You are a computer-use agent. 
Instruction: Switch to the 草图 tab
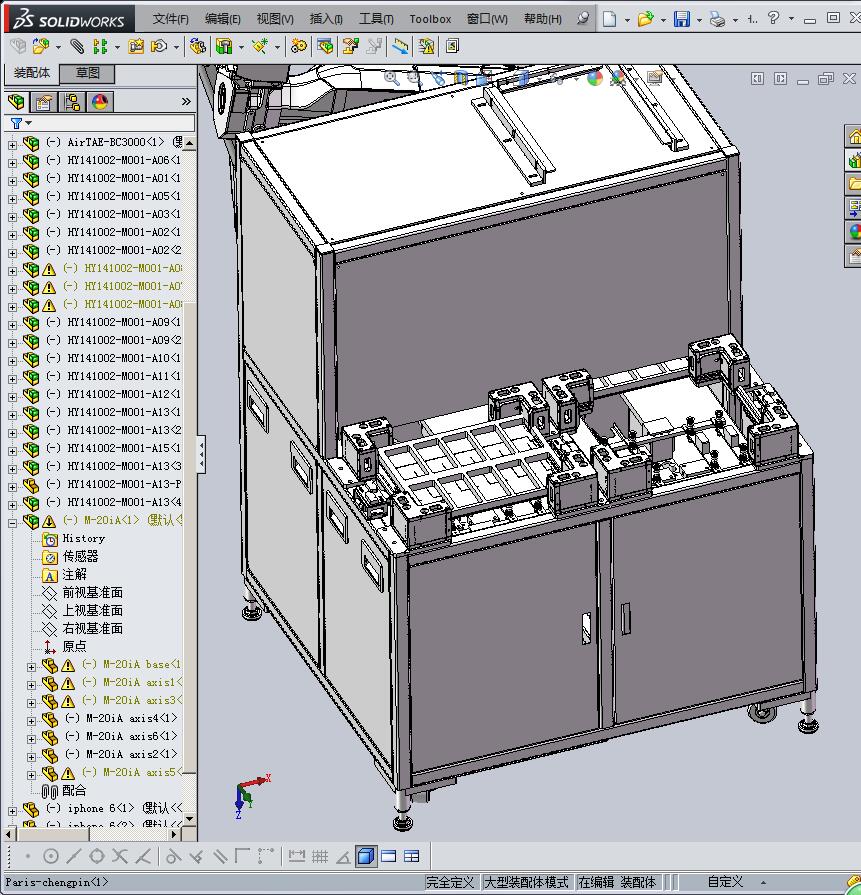click(88, 73)
